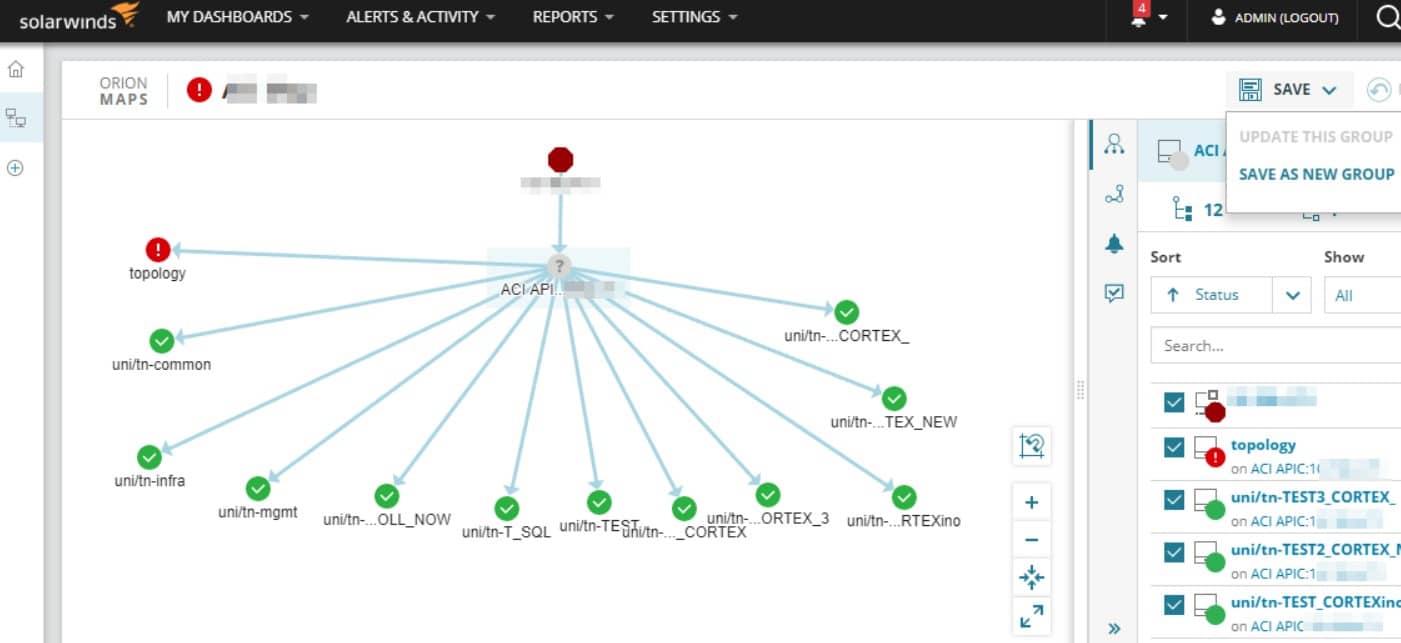Open uni/tn-TEST2_CORTEX_N link in list

click(1315, 549)
